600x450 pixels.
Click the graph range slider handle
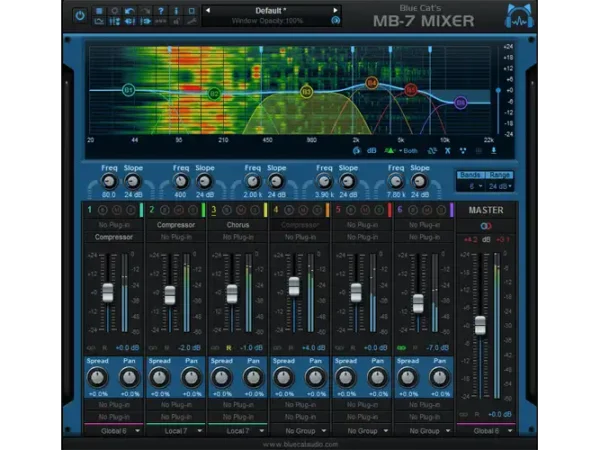pos(498,90)
